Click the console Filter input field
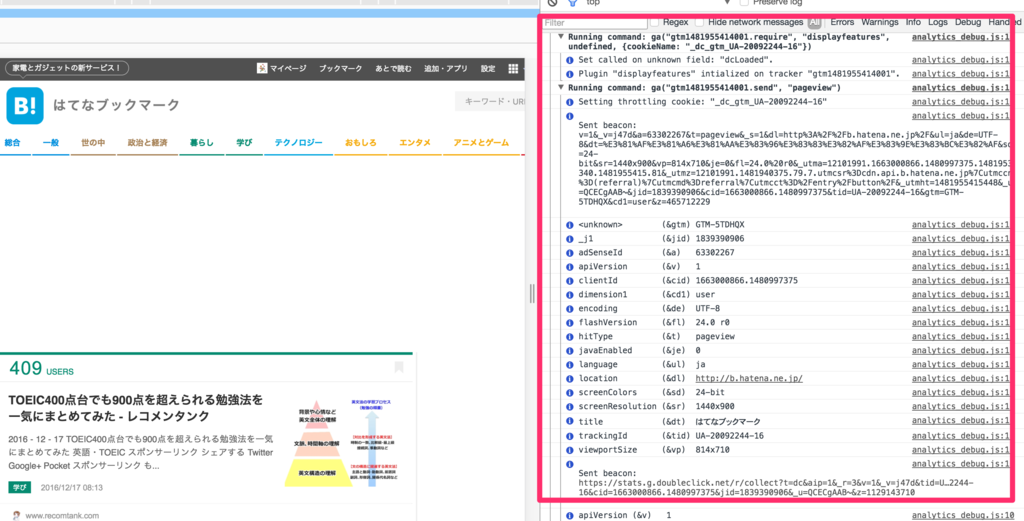 pos(595,23)
